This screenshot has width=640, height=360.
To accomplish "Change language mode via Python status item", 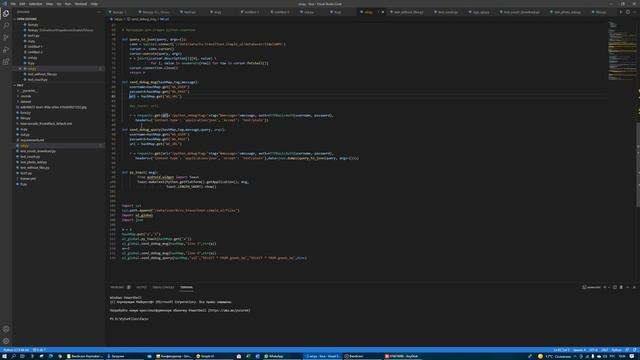I will 616,350.
